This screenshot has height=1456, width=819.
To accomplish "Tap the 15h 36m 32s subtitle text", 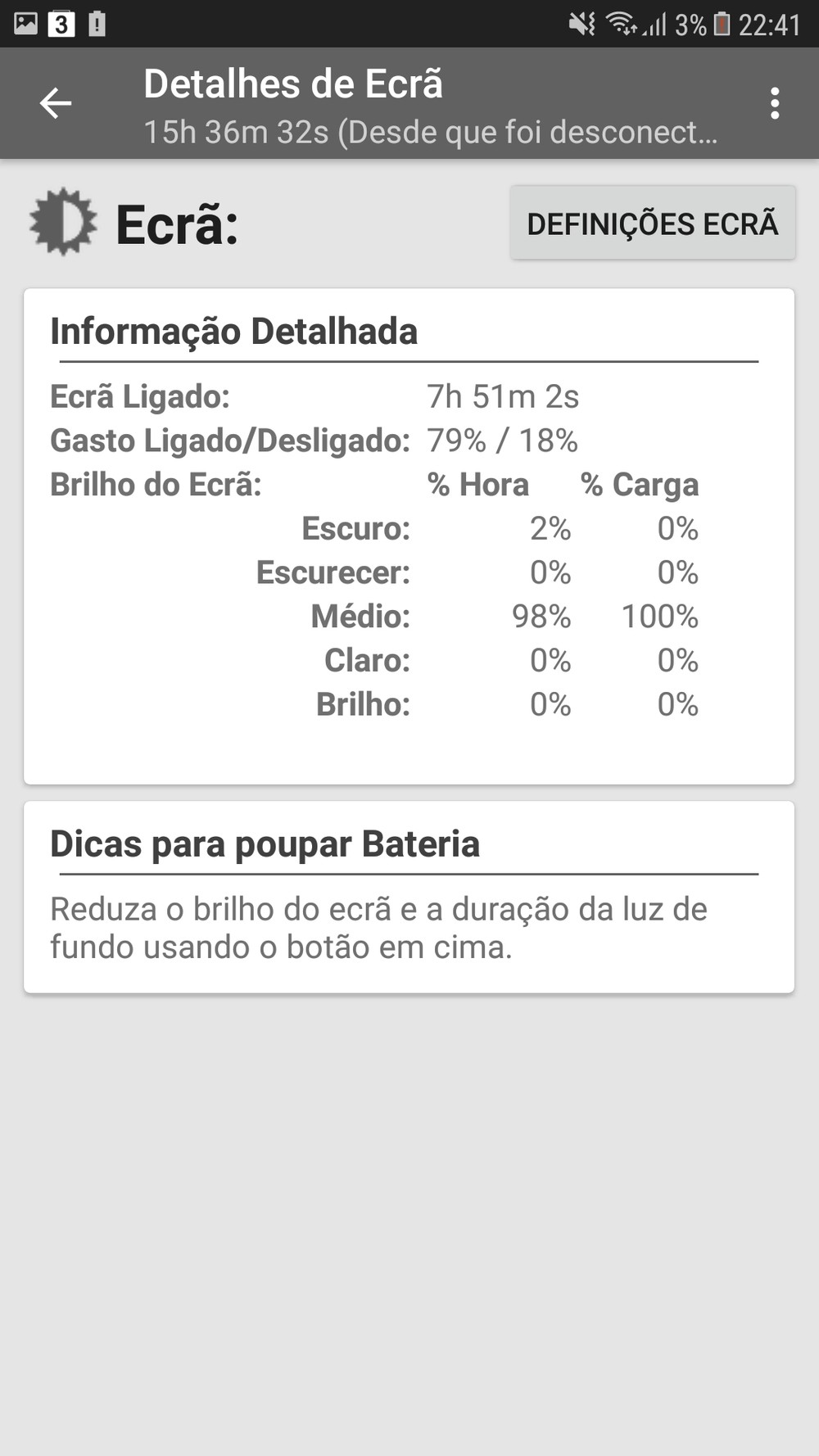I will pyautogui.click(x=430, y=132).
